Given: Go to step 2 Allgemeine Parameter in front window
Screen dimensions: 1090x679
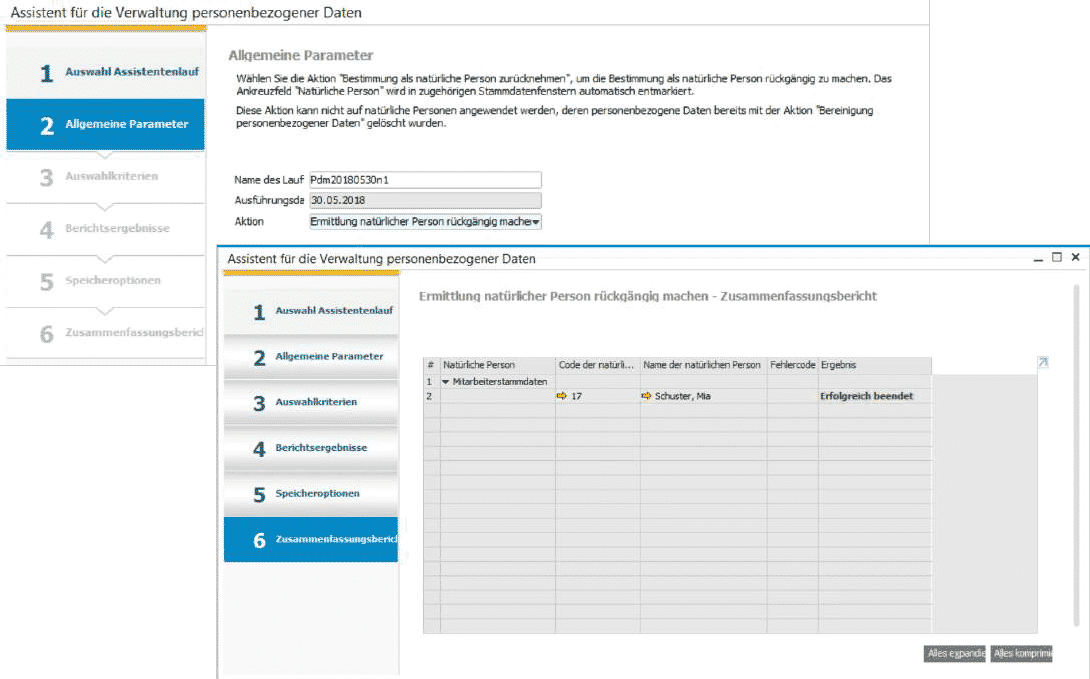Looking at the screenshot, I should pyautogui.click(x=311, y=357).
